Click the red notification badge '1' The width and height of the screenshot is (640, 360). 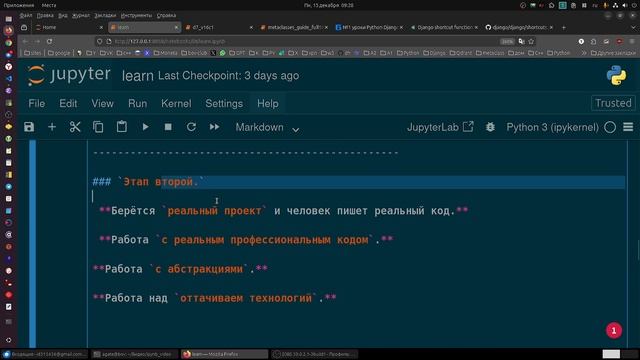coord(614,331)
